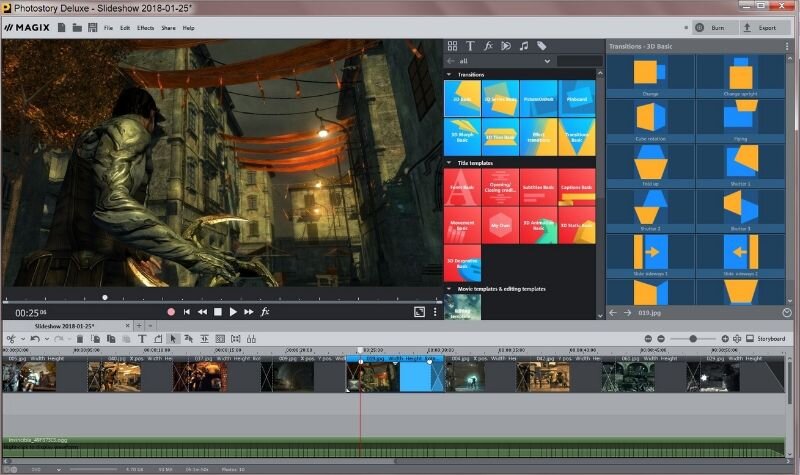Viewport: 800px width, 475px height.
Task: Open the templates grid view icon
Action: [x=452, y=46]
